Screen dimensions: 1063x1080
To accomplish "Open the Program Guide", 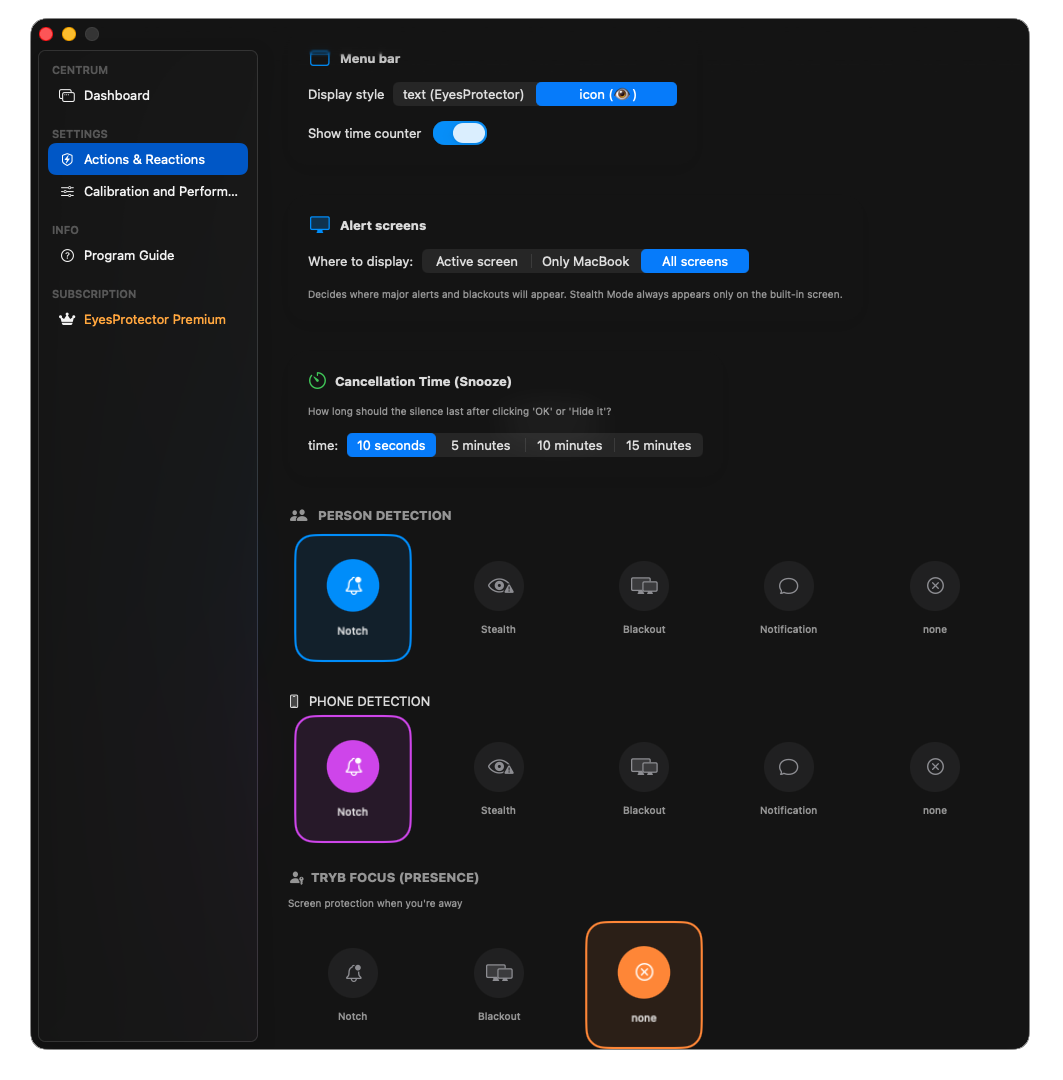I will tap(127, 255).
